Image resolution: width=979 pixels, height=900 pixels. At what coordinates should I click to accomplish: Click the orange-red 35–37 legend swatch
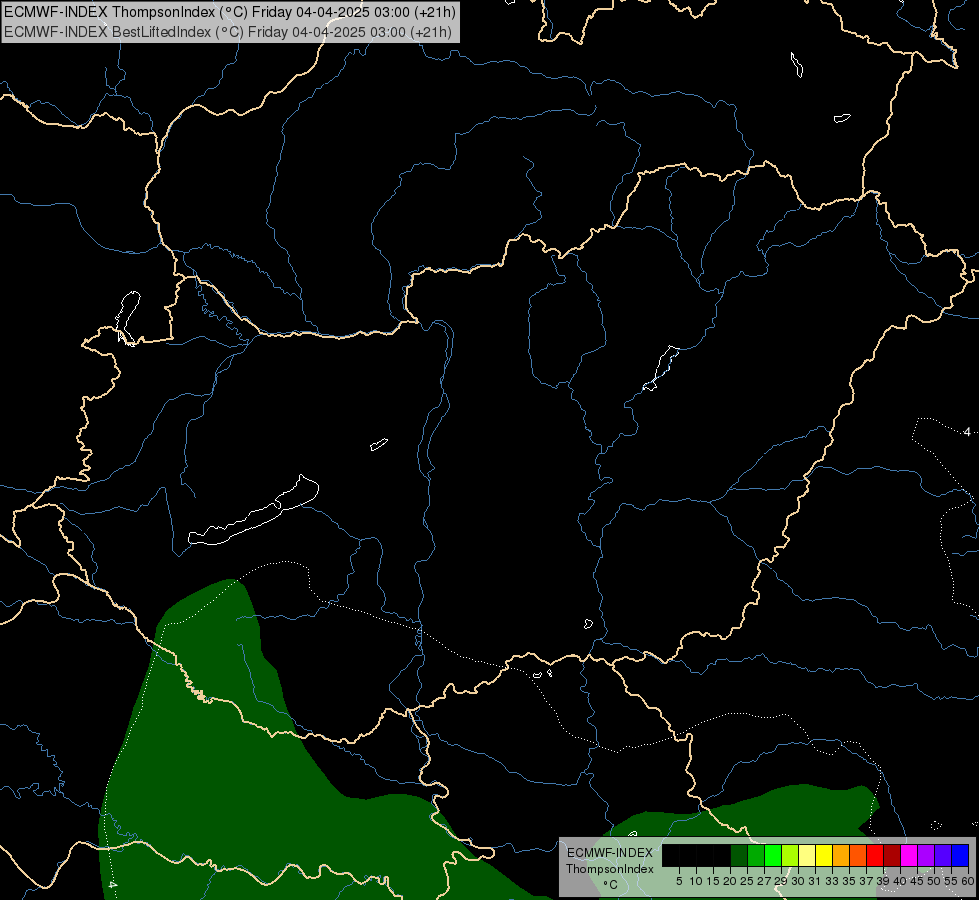click(858, 856)
